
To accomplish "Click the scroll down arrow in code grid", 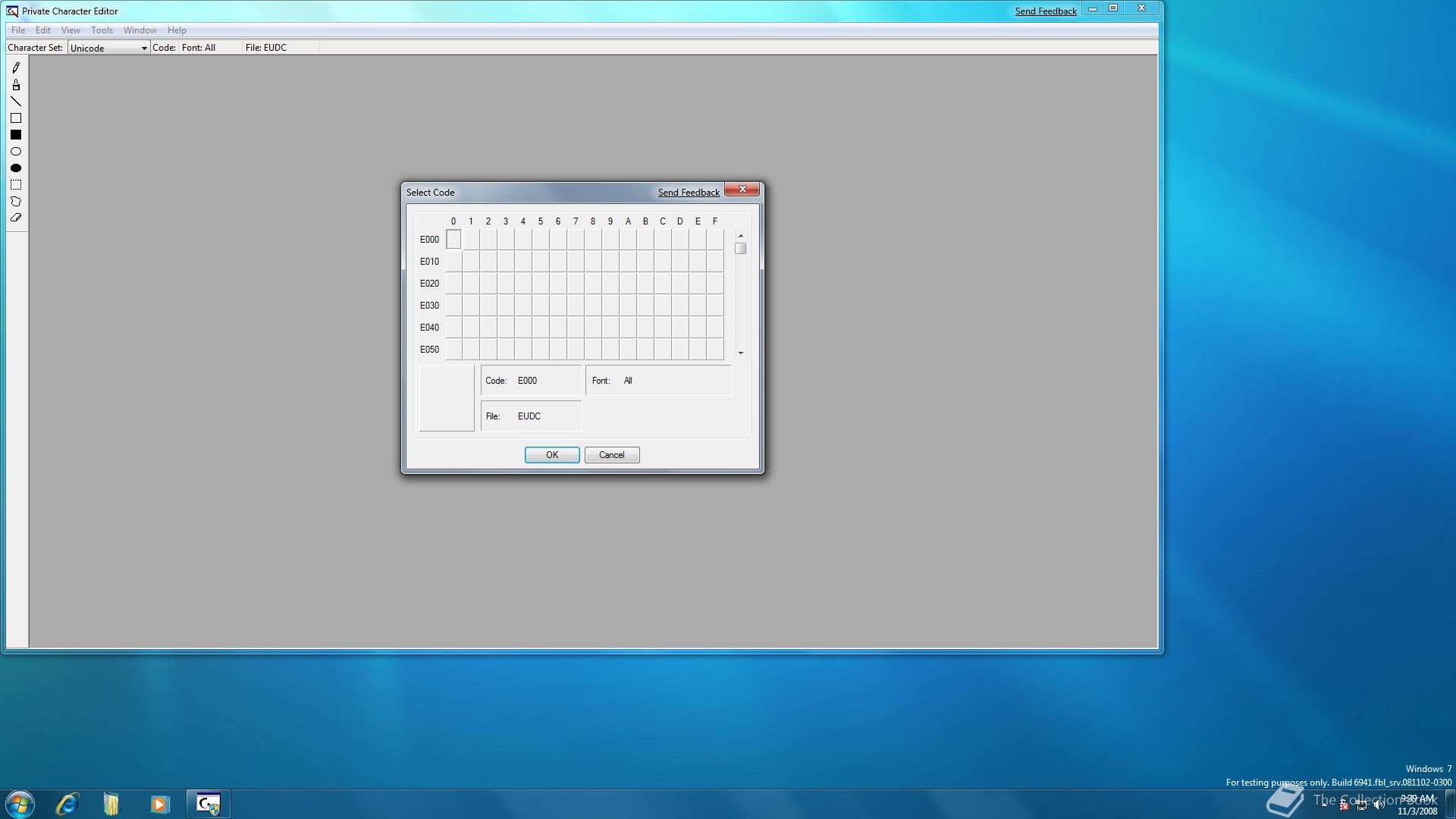I will click(741, 353).
